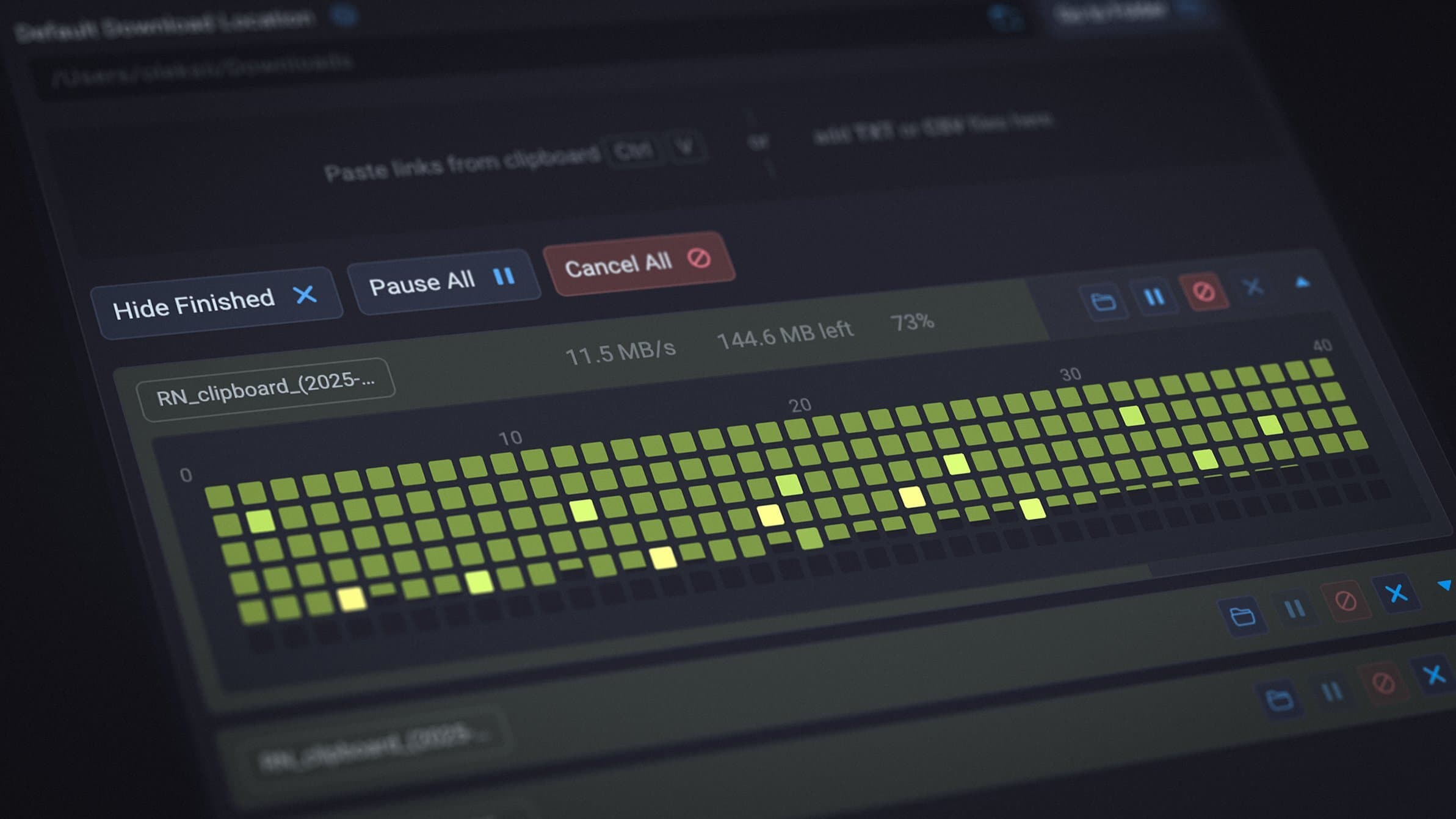Cancel the third download row
The width and height of the screenshot is (1456, 819).
coord(1383,682)
